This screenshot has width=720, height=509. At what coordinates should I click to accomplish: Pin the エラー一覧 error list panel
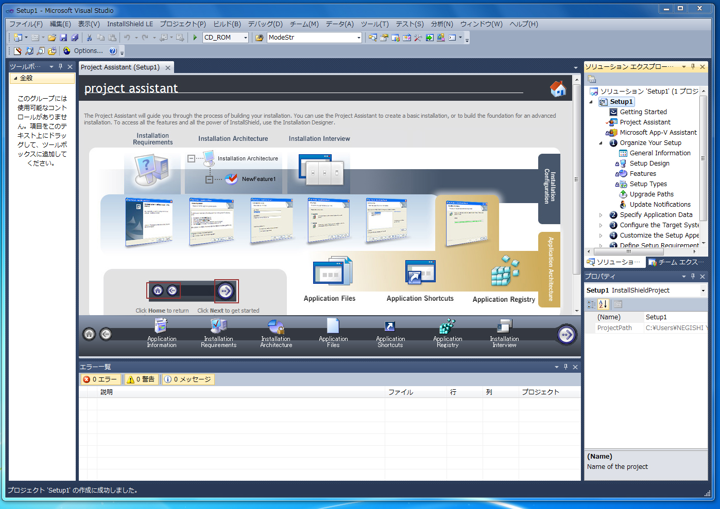565,367
